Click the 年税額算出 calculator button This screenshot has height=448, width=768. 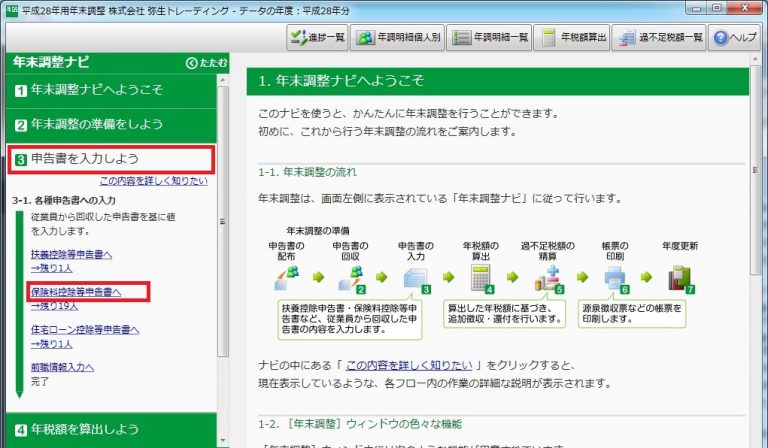pos(572,39)
